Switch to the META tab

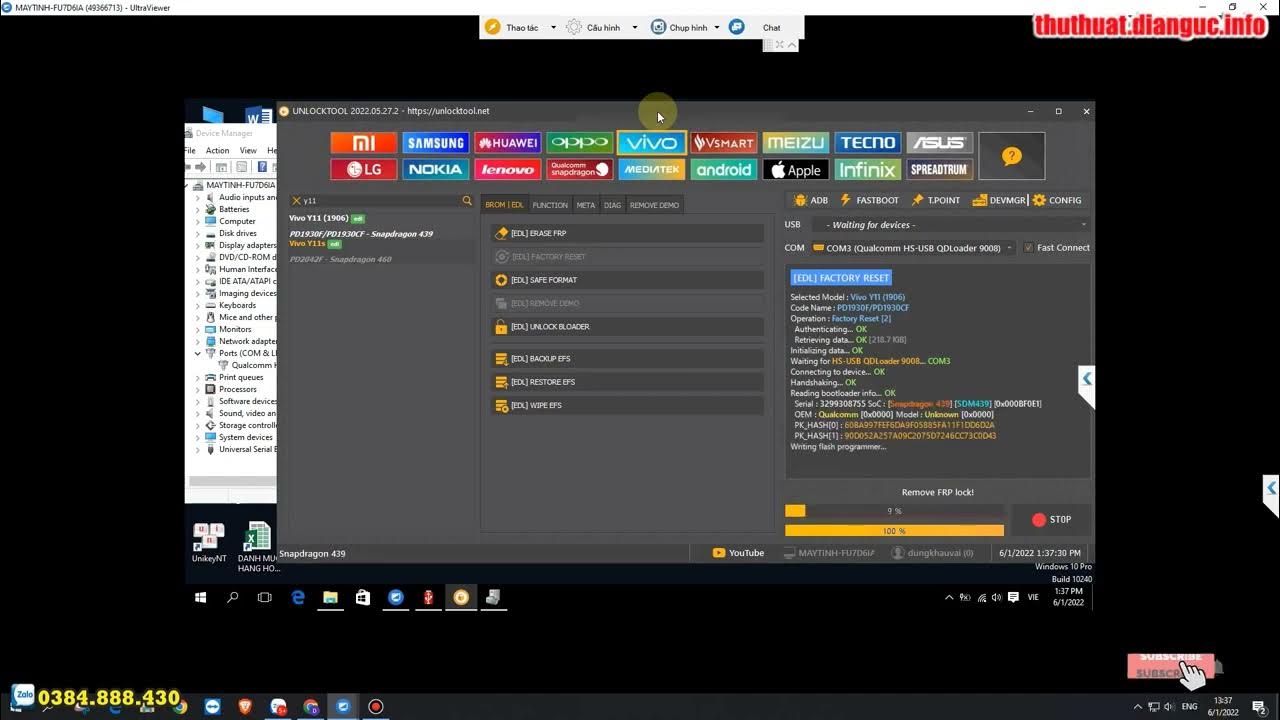pos(586,205)
